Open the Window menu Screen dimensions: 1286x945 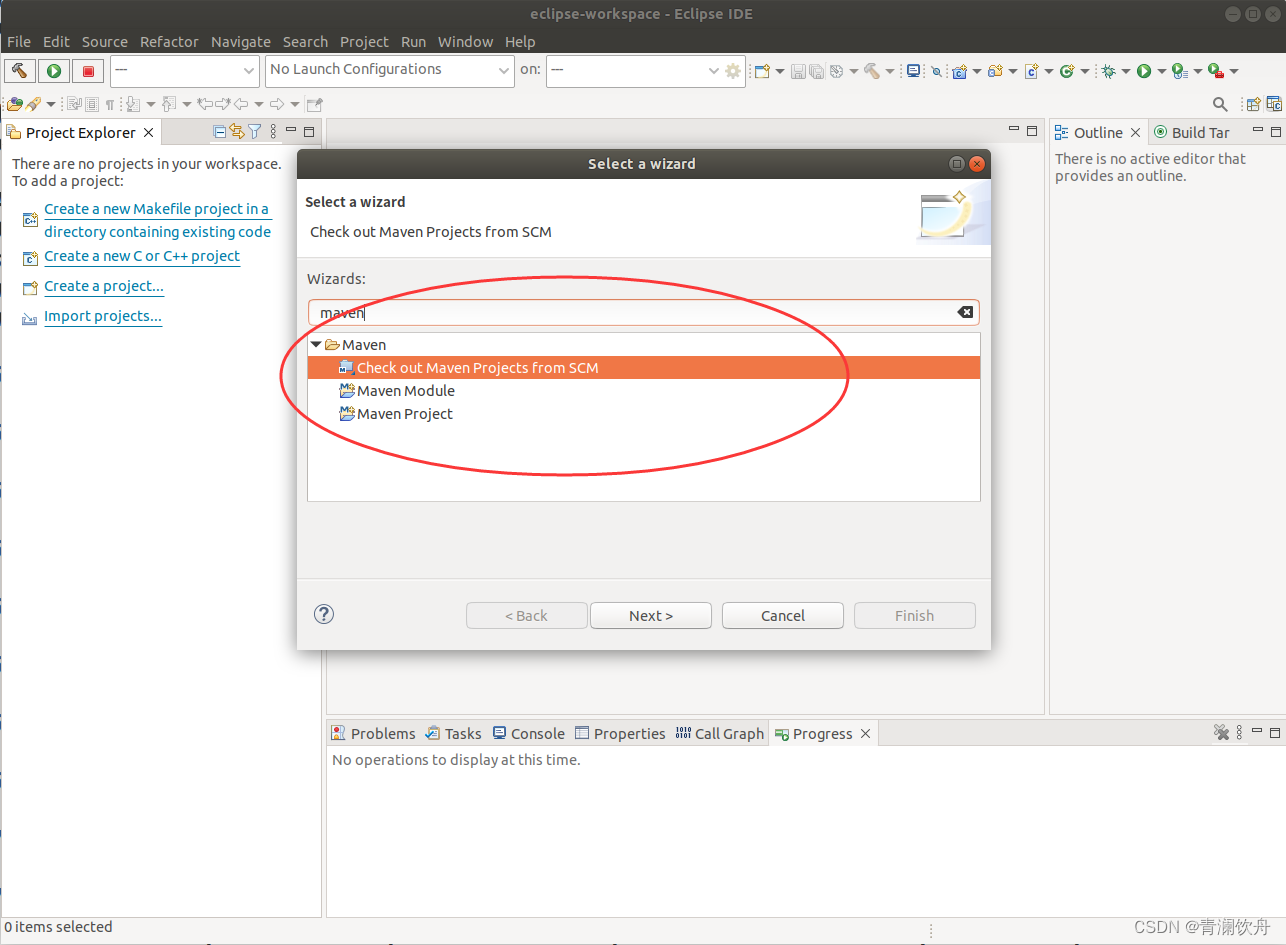465,42
